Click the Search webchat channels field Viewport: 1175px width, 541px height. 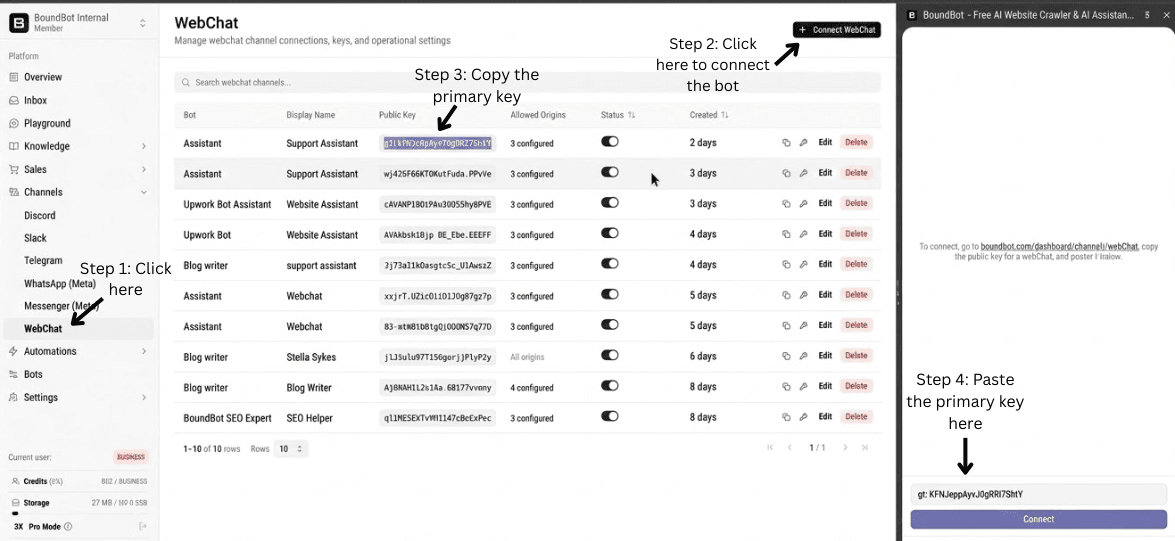pos(527,82)
